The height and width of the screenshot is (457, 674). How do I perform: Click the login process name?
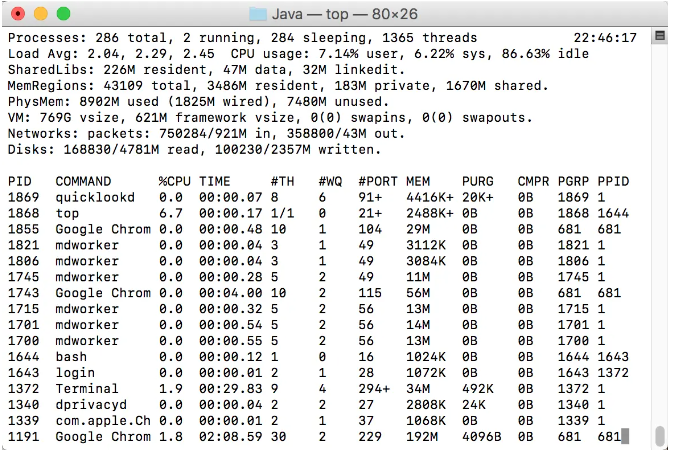pos(75,372)
